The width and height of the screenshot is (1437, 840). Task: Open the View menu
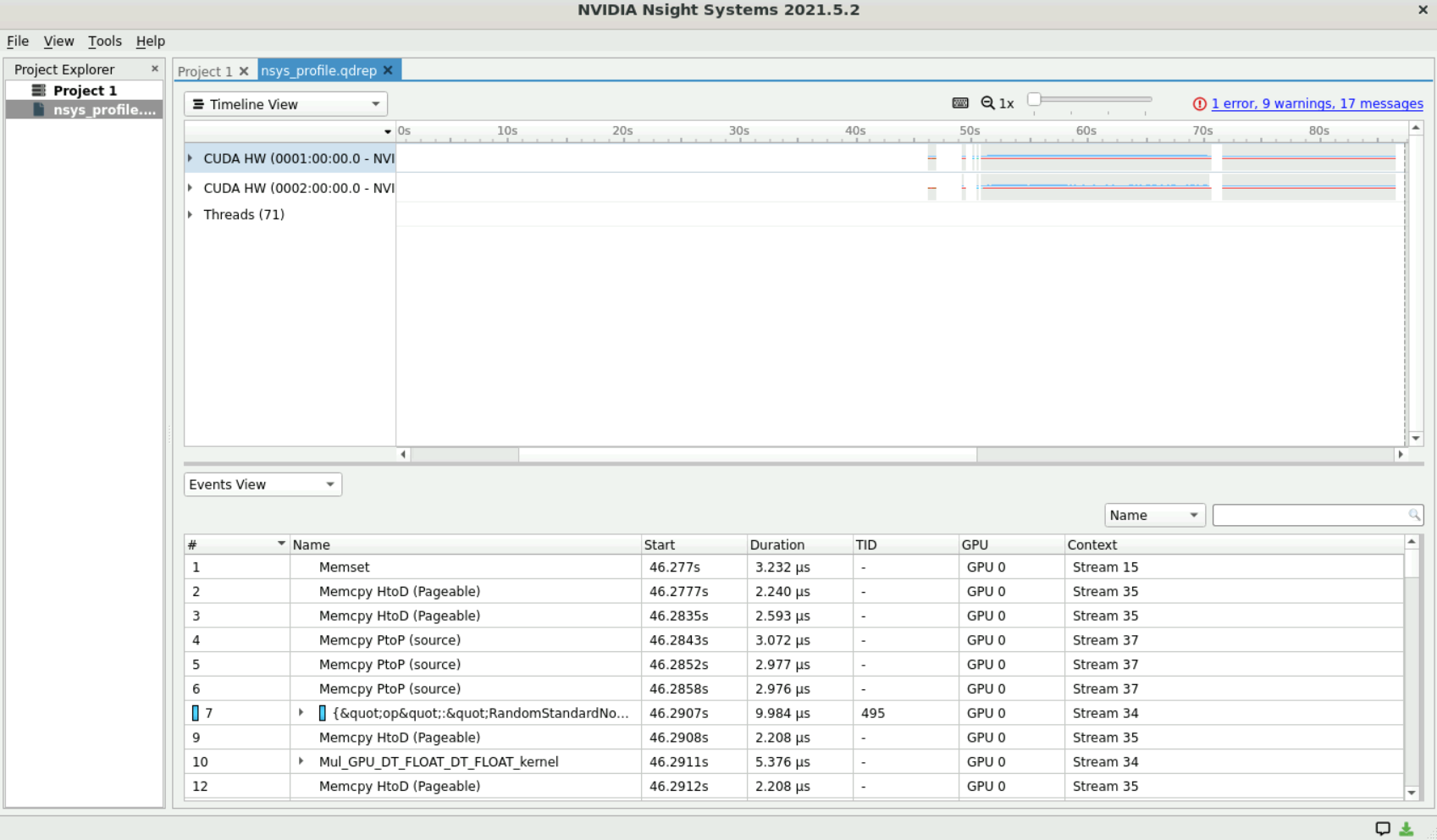tap(58, 41)
